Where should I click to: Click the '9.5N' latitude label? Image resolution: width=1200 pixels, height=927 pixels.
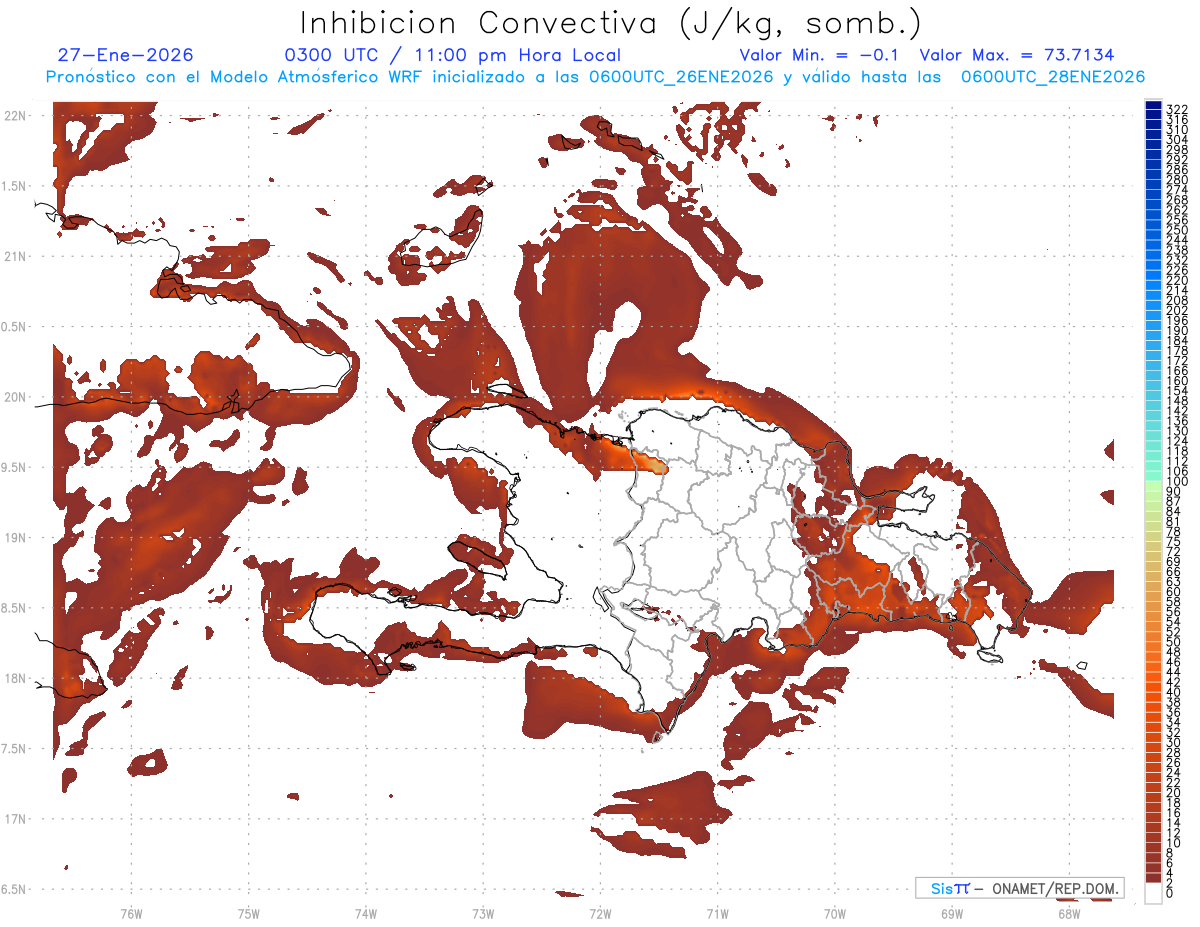(x=15, y=467)
